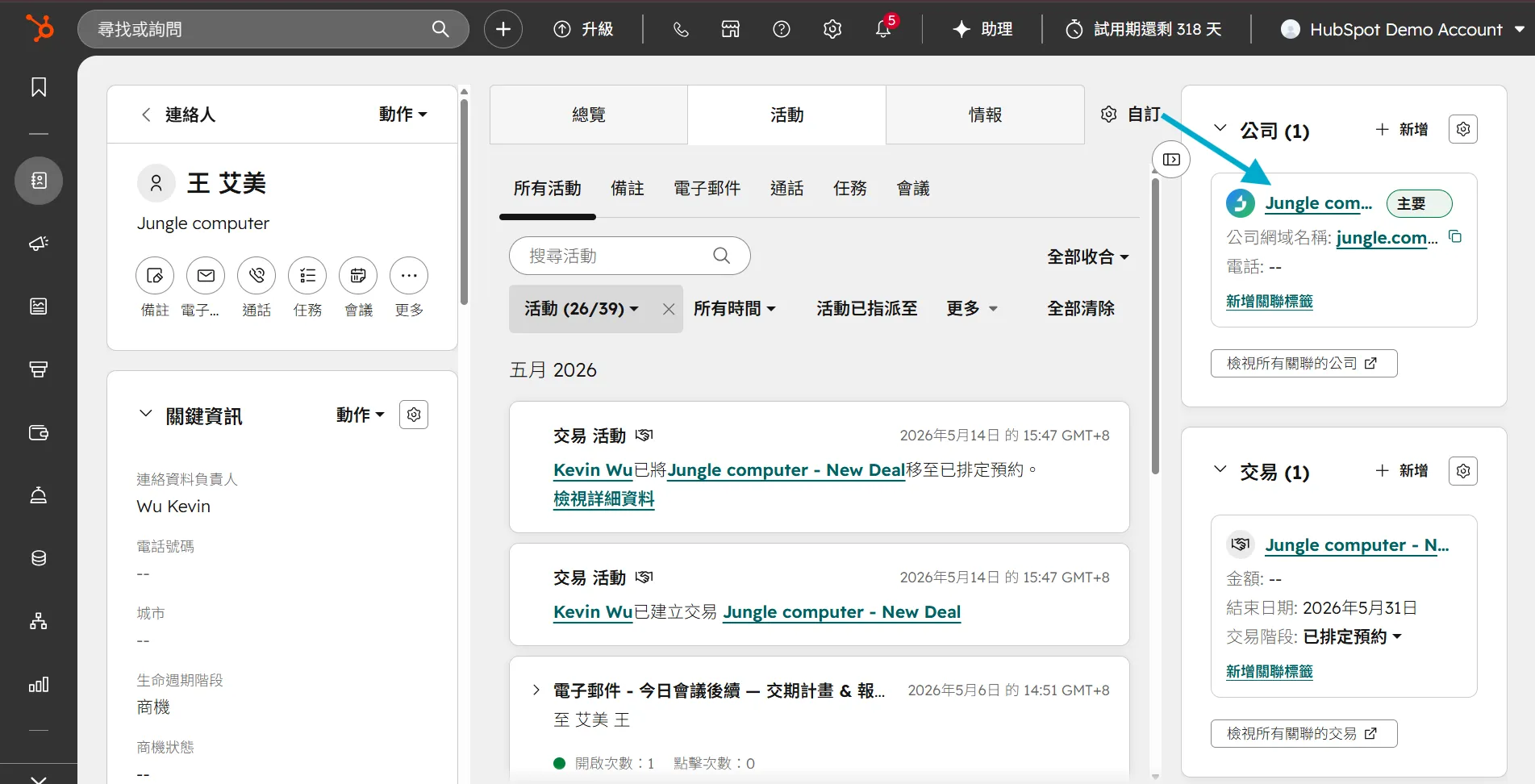Screen dimensions: 1535x784
Task: Open the 更多 filters dropdown
Action: point(972,309)
